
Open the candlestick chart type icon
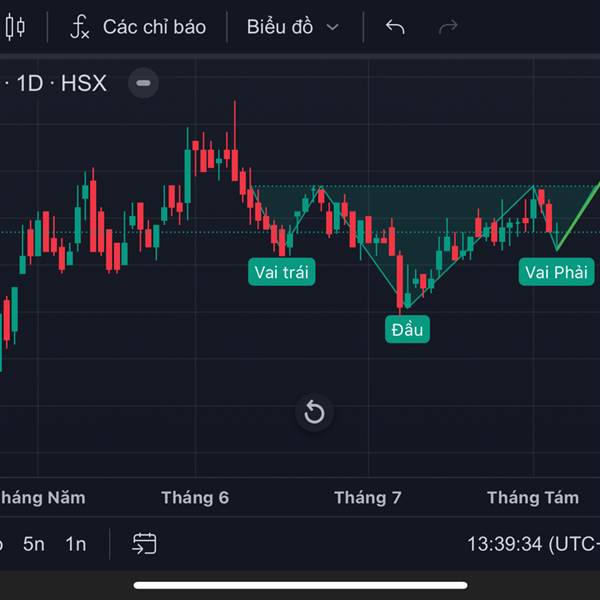click(15, 27)
